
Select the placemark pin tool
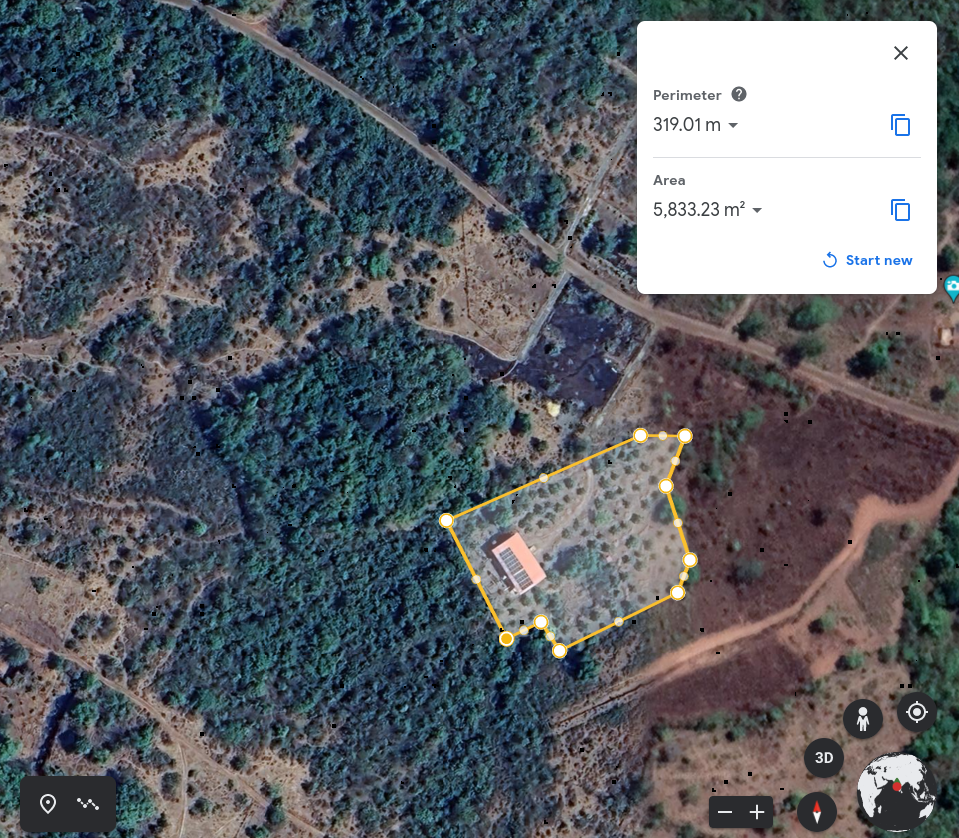(48, 803)
